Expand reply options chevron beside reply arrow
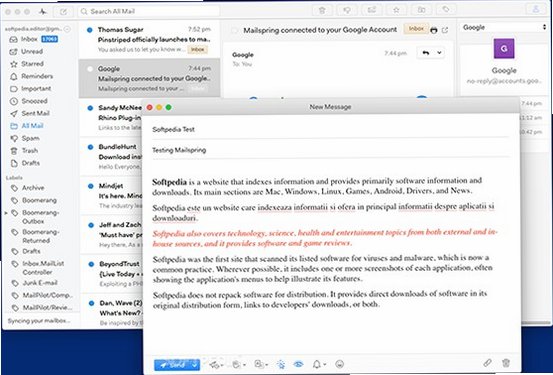 [x=439, y=53]
